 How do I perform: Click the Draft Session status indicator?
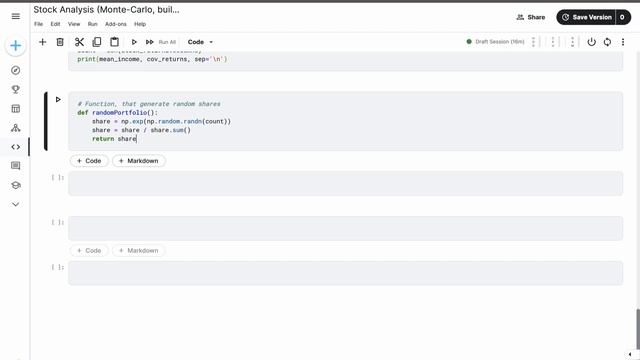pyautogui.click(x=496, y=42)
